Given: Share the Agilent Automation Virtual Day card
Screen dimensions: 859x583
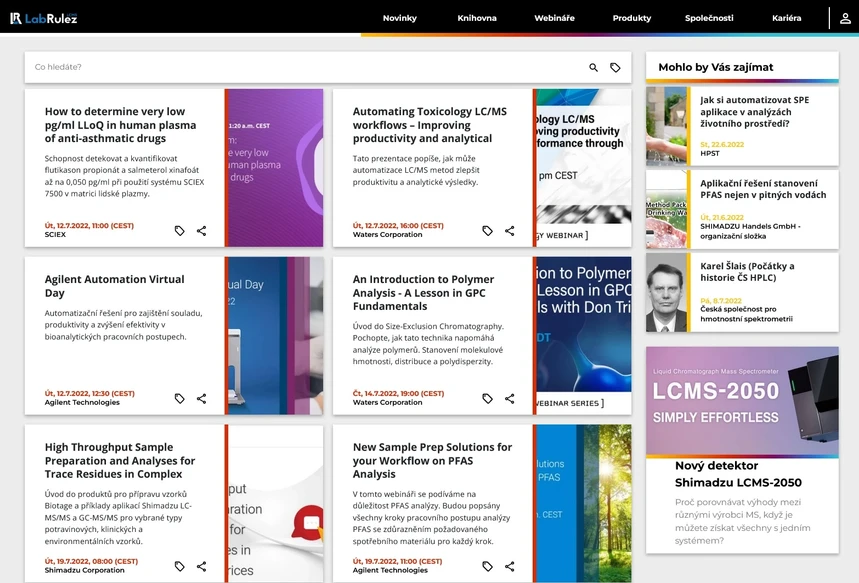Looking at the screenshot, I should click(202, 398).
